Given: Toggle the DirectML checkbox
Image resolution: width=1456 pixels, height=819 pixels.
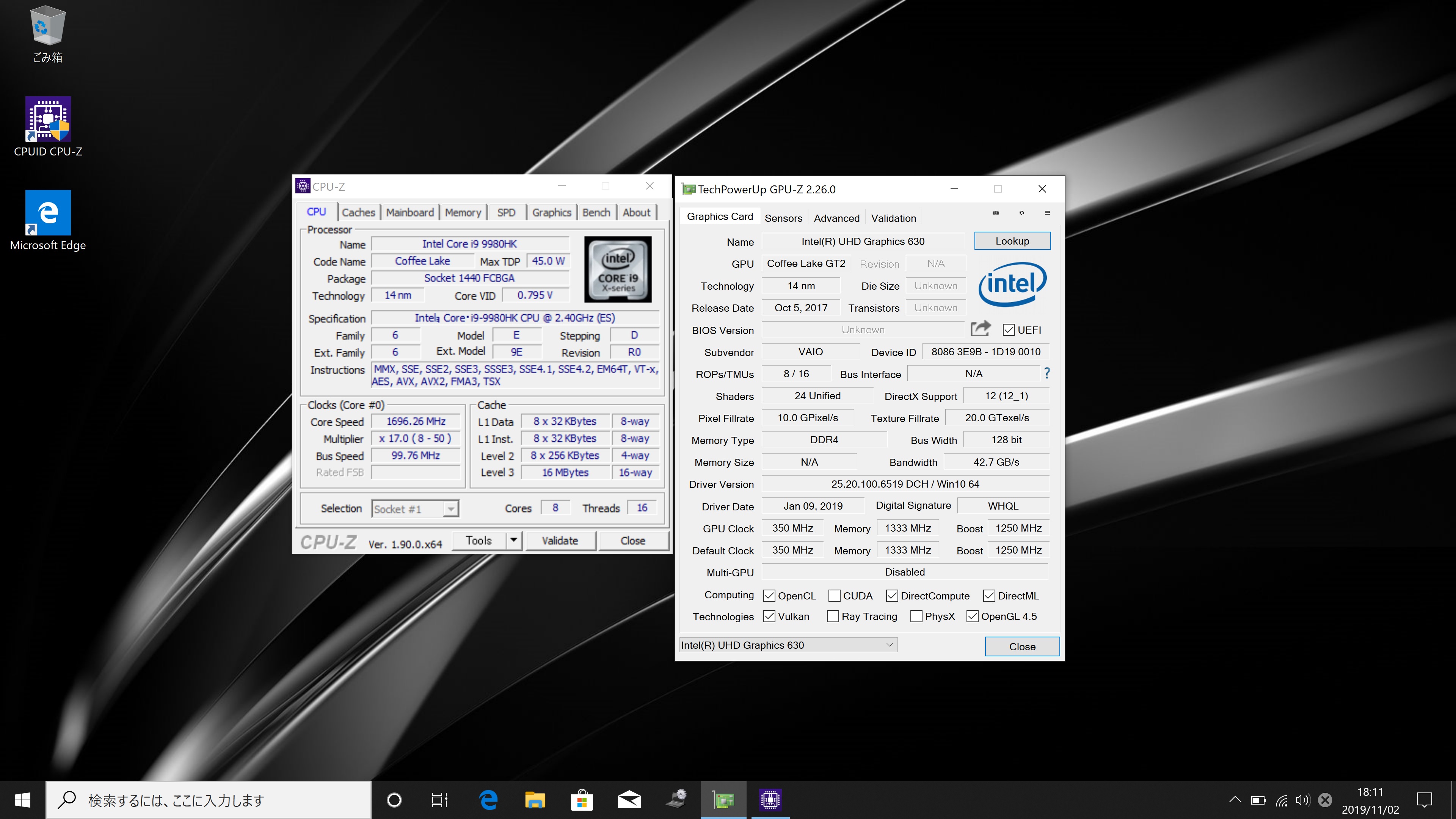Looking at the screenshot, I should [989, 596].
